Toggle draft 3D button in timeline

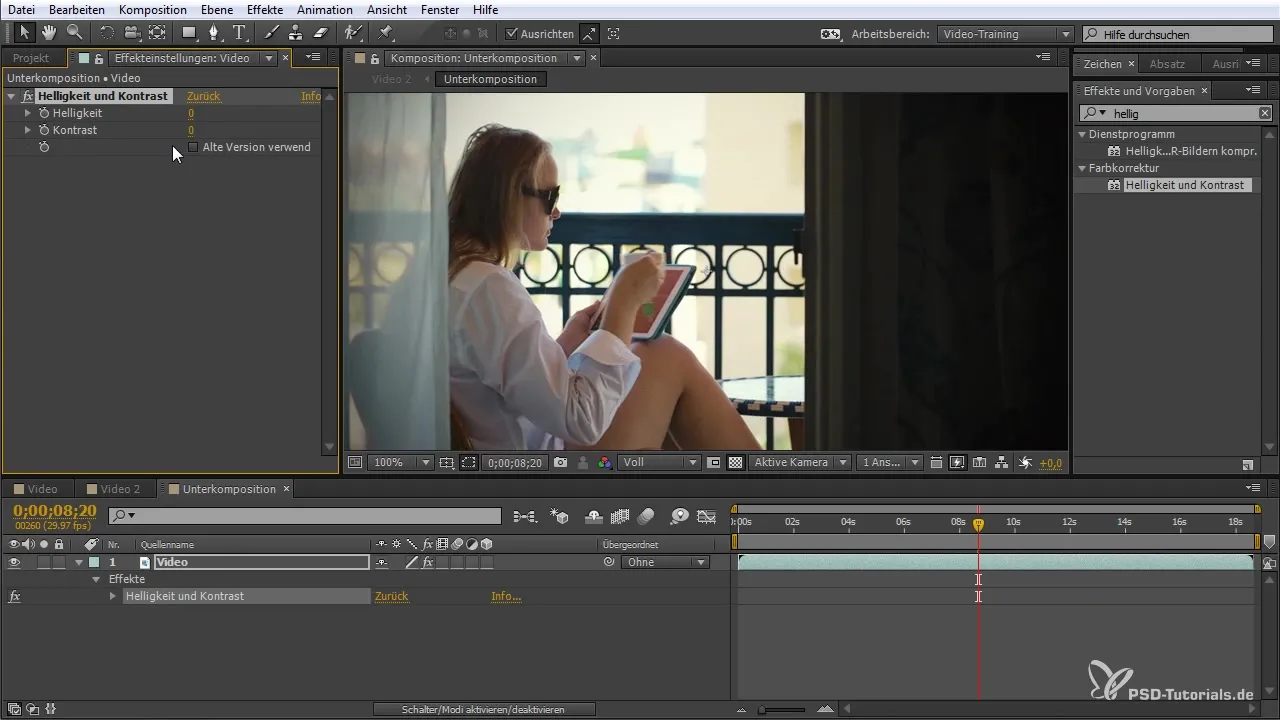(x=560, y=517)
